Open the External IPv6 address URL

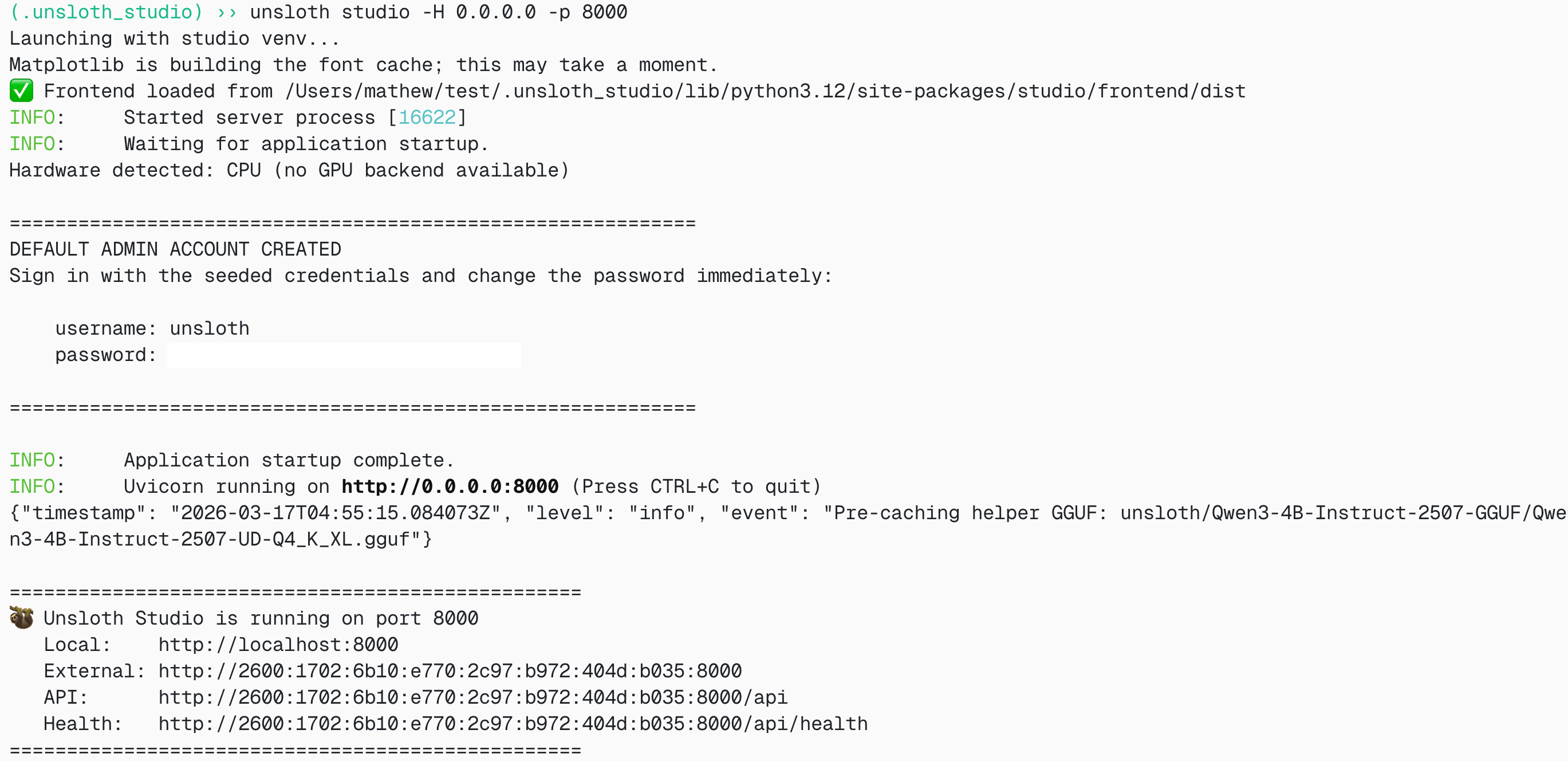coord(450,671)
